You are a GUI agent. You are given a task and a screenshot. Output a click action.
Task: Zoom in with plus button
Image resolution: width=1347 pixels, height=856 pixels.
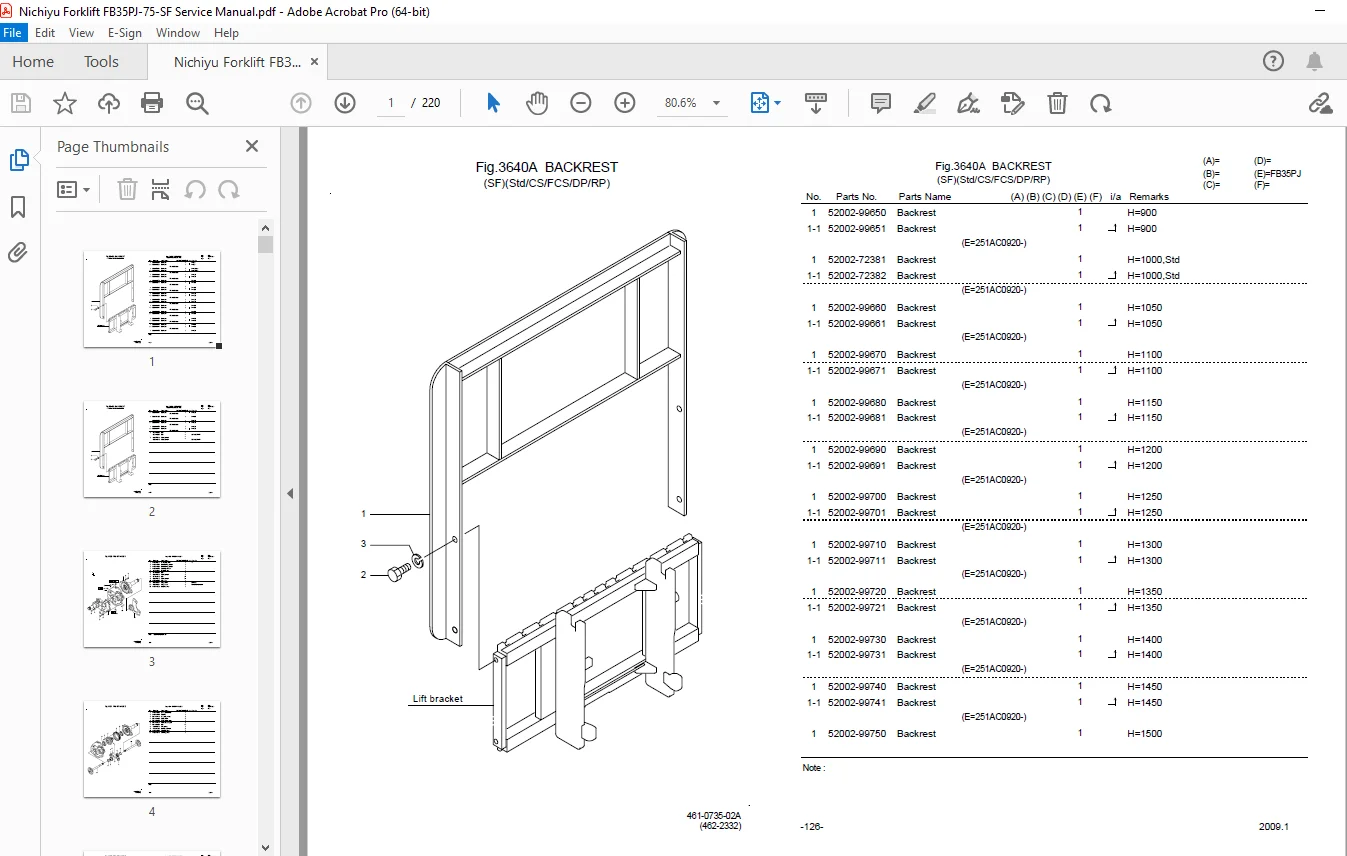click(625, 103)
